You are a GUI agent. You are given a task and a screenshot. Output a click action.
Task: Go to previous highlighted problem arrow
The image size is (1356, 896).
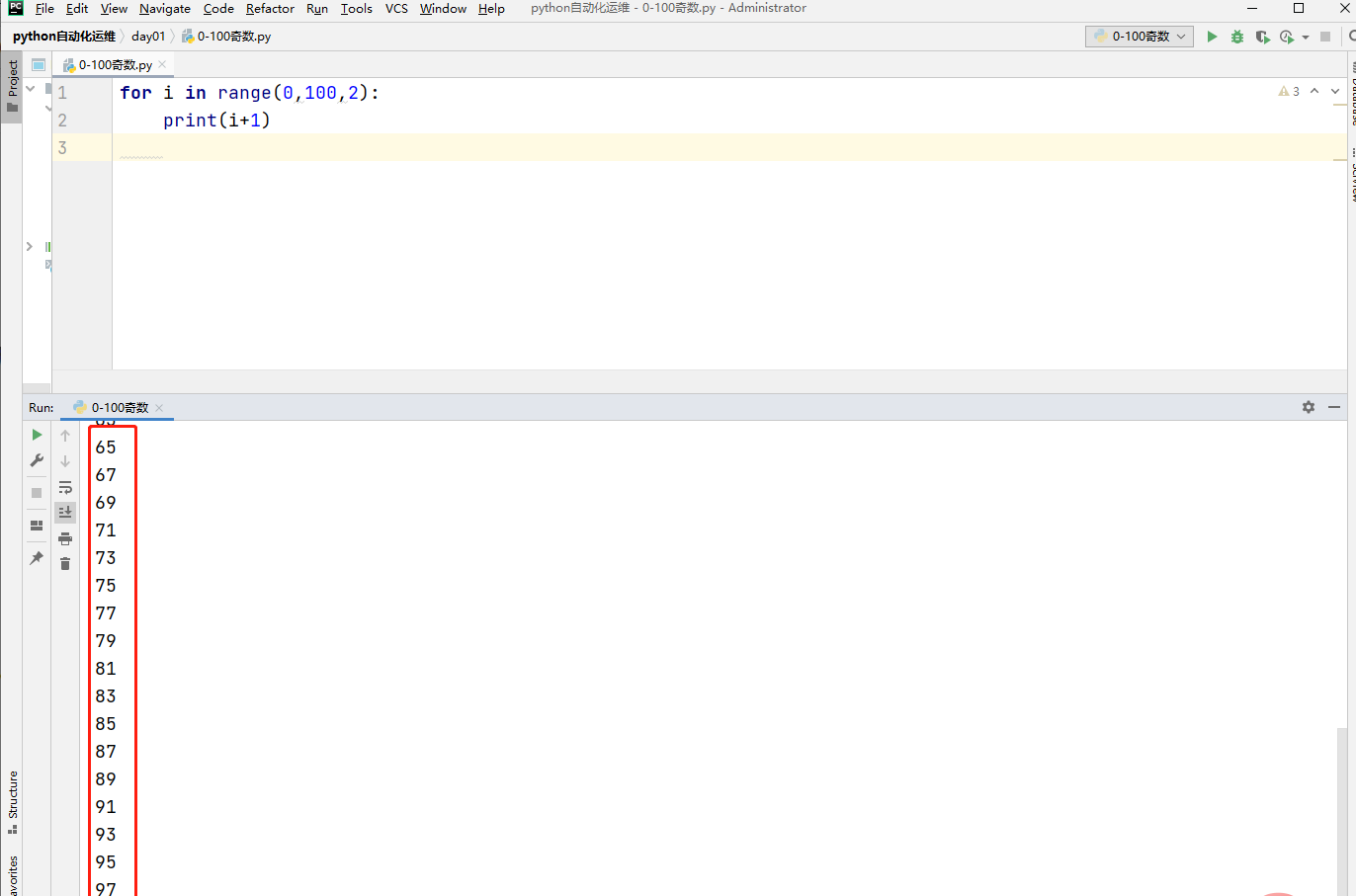[1314, 91]
